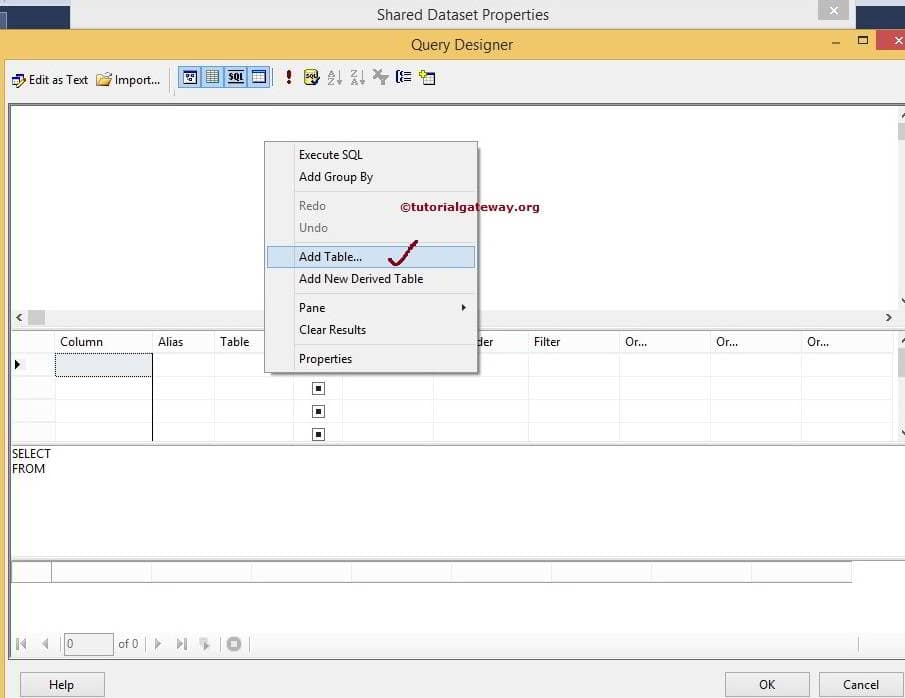Toggle the Results pane icon
Image resolution: width=905 pixels, height=698 pixels.
[259, 77]
